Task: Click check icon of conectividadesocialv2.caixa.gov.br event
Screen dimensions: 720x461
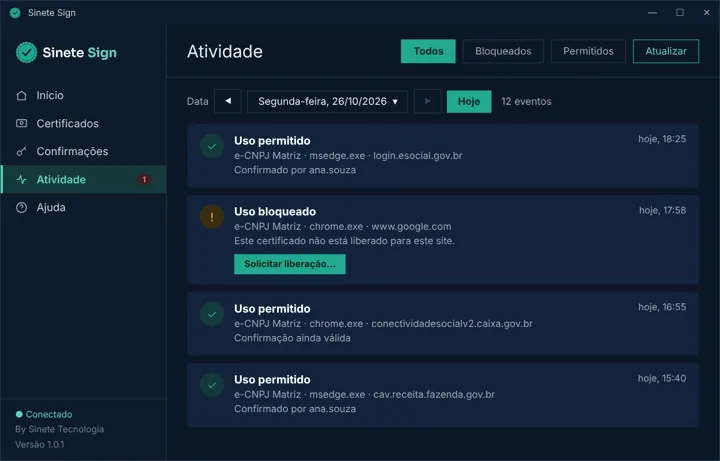Action: click(212, 315)
